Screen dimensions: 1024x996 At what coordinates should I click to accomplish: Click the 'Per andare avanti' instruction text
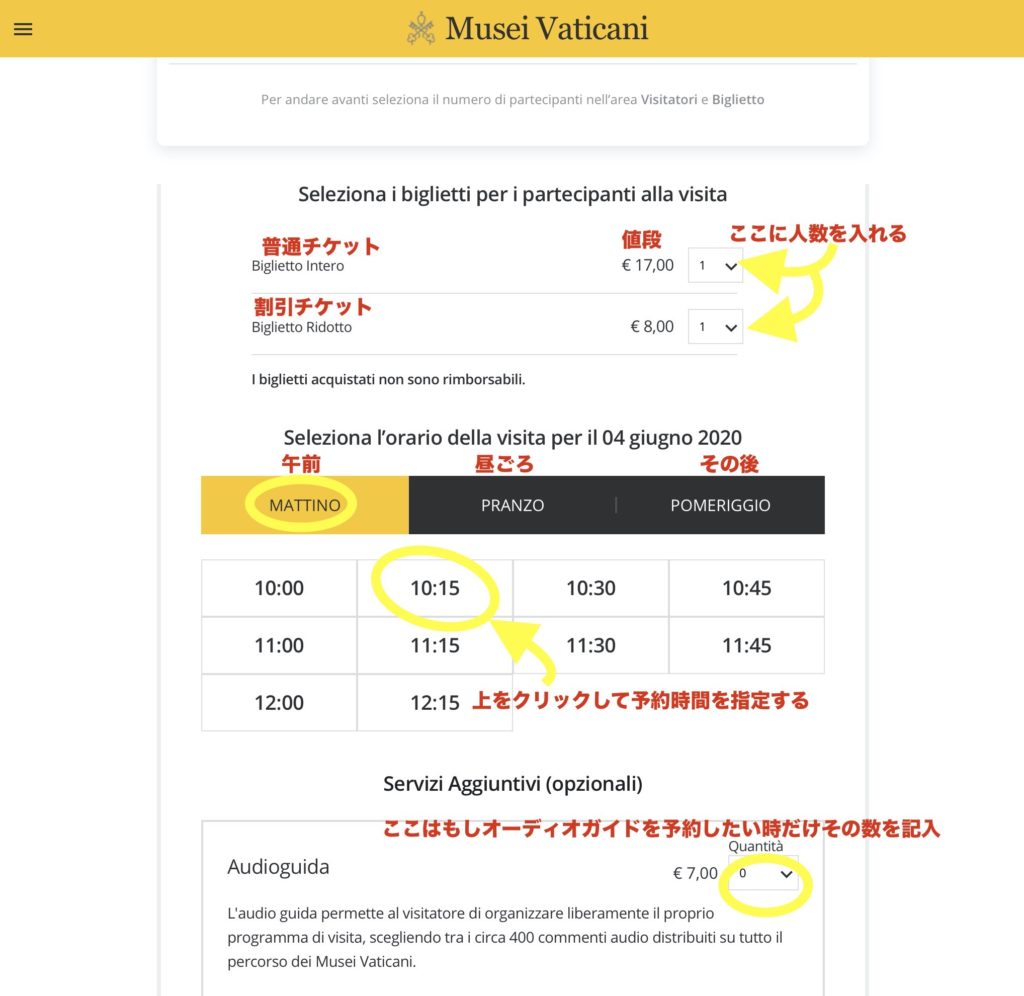(x=513, y=99)
